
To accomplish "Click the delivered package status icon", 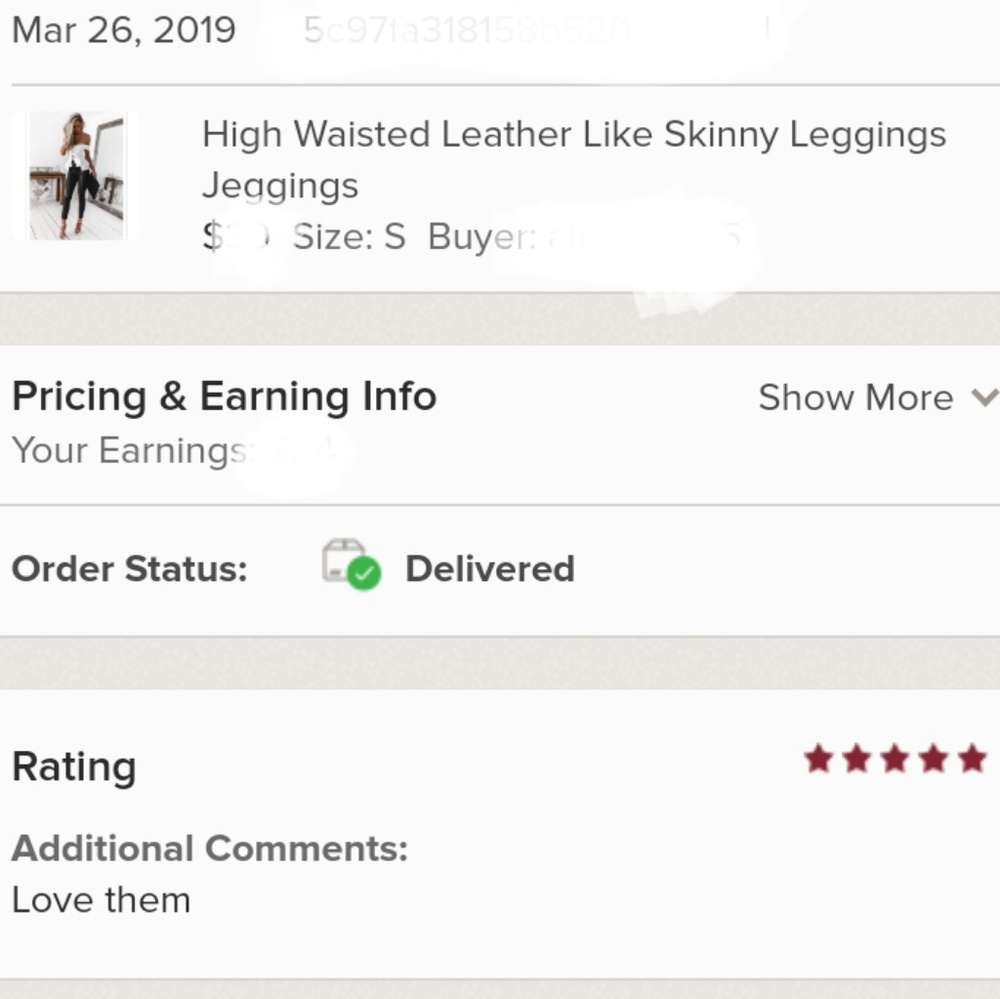I will pyautogui.click(x=350, y=565).
